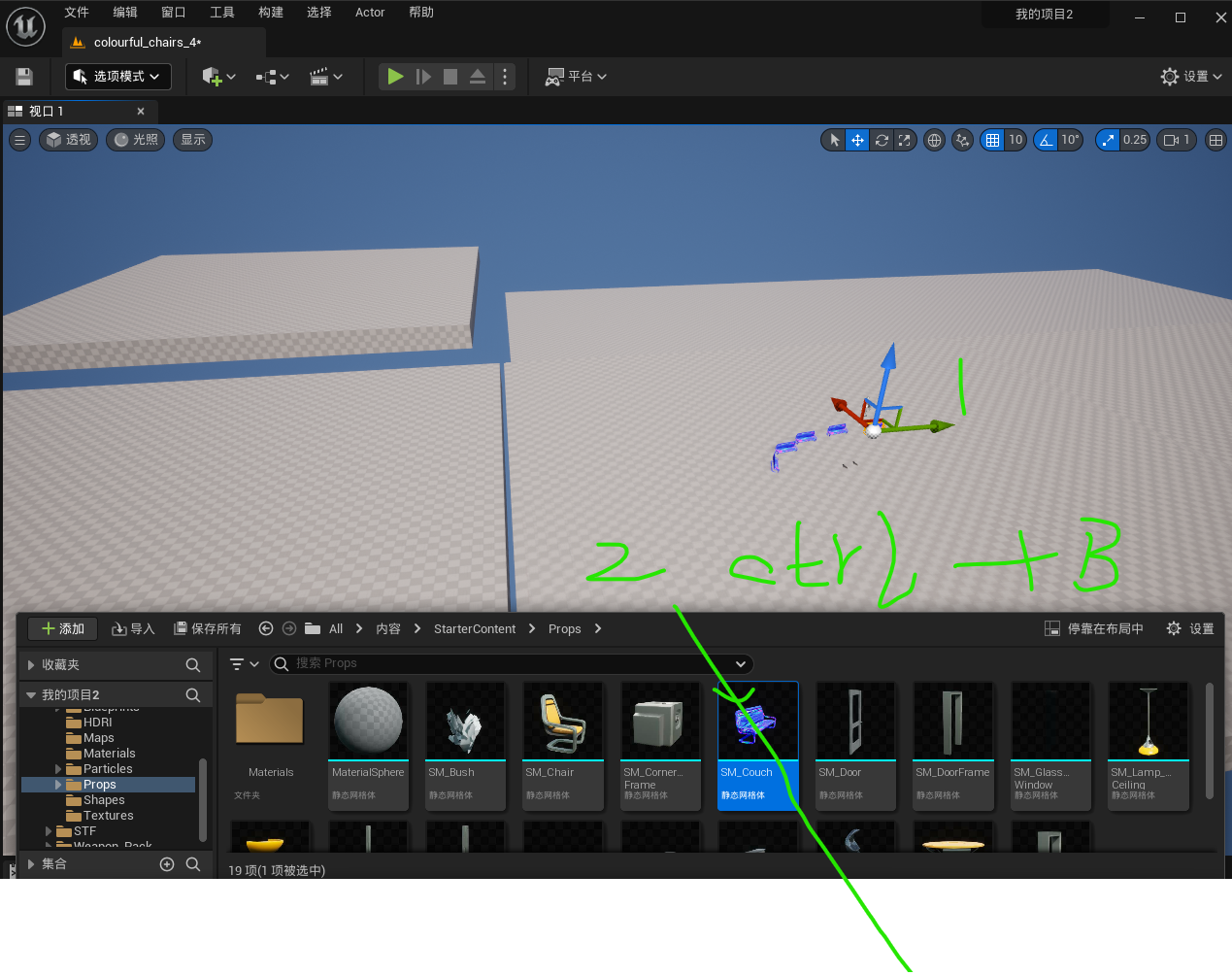Open the 构建 menu
The image size is (1232, 976).
tap(271, 13)
